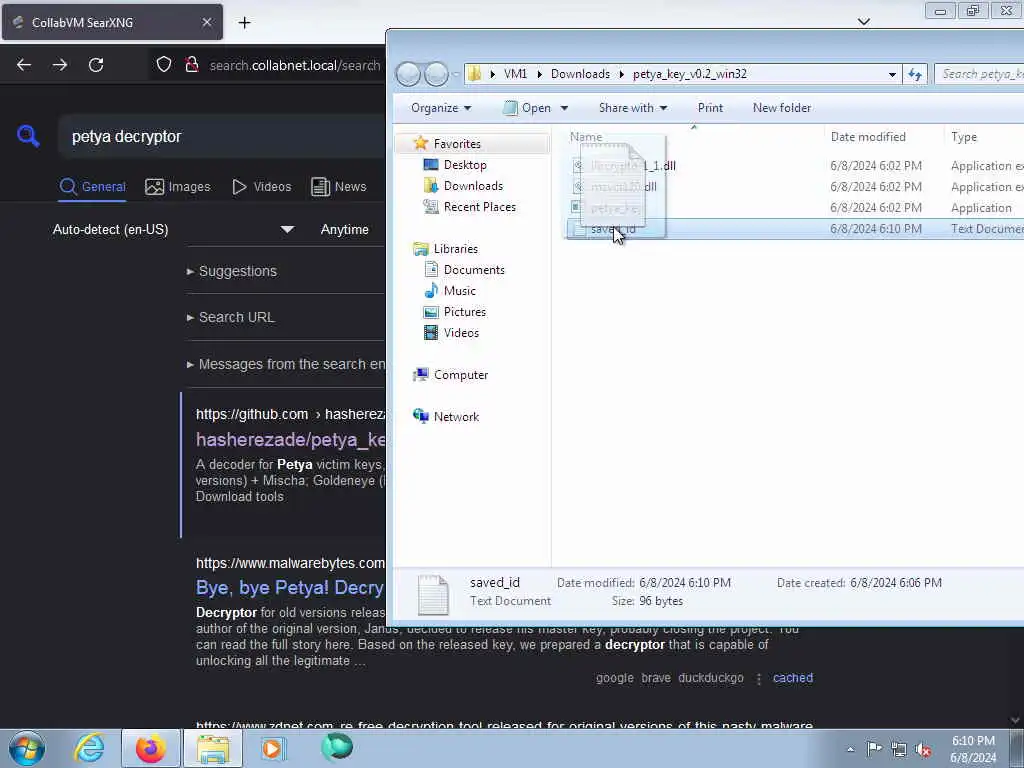1024x768 pixels.
Task: Click the muted volume tray icon
Action: pos(923,749)
